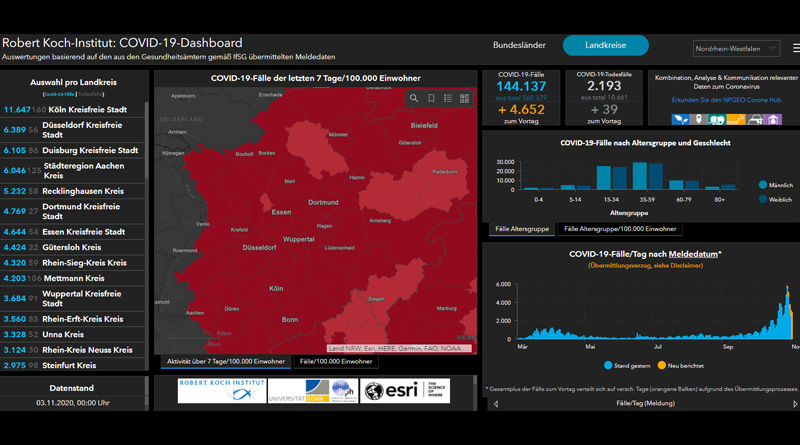
Task: Click the blue plant hub icon
Action: pos(680,119)
